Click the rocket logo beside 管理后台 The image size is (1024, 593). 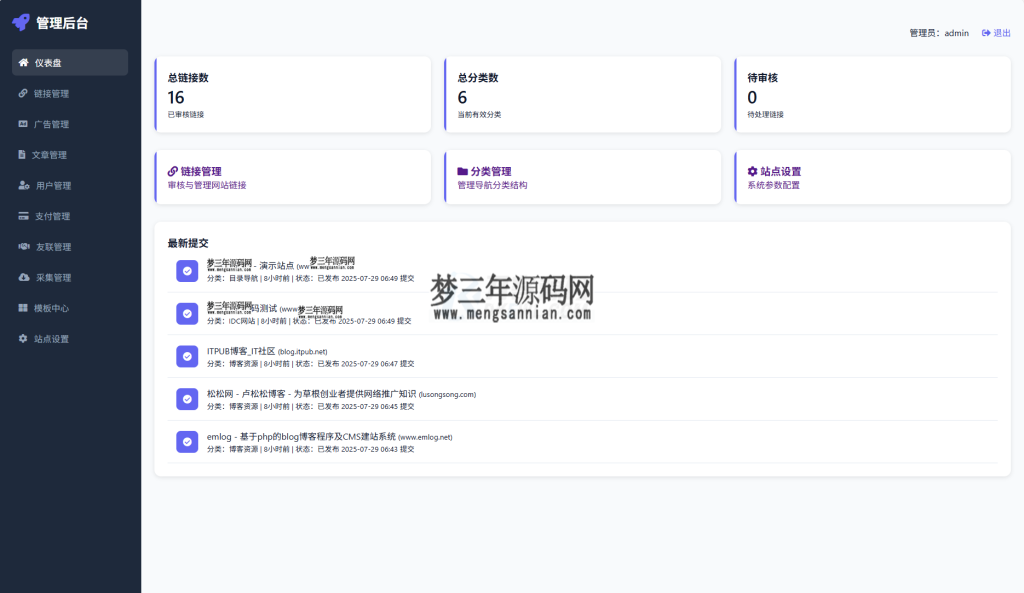coord(22,20)
